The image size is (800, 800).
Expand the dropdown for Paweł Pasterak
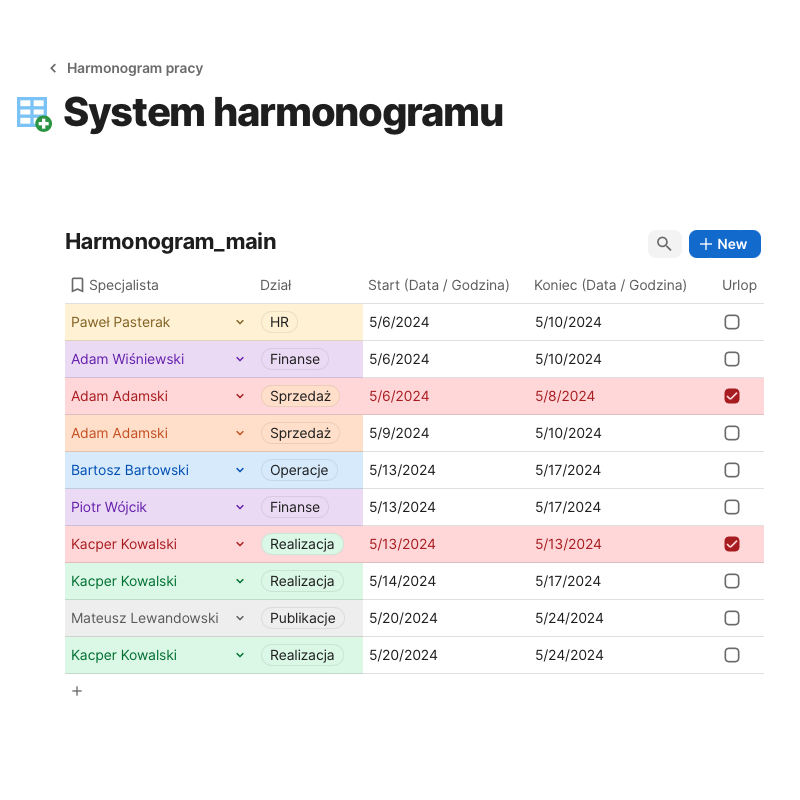[240, 322]
